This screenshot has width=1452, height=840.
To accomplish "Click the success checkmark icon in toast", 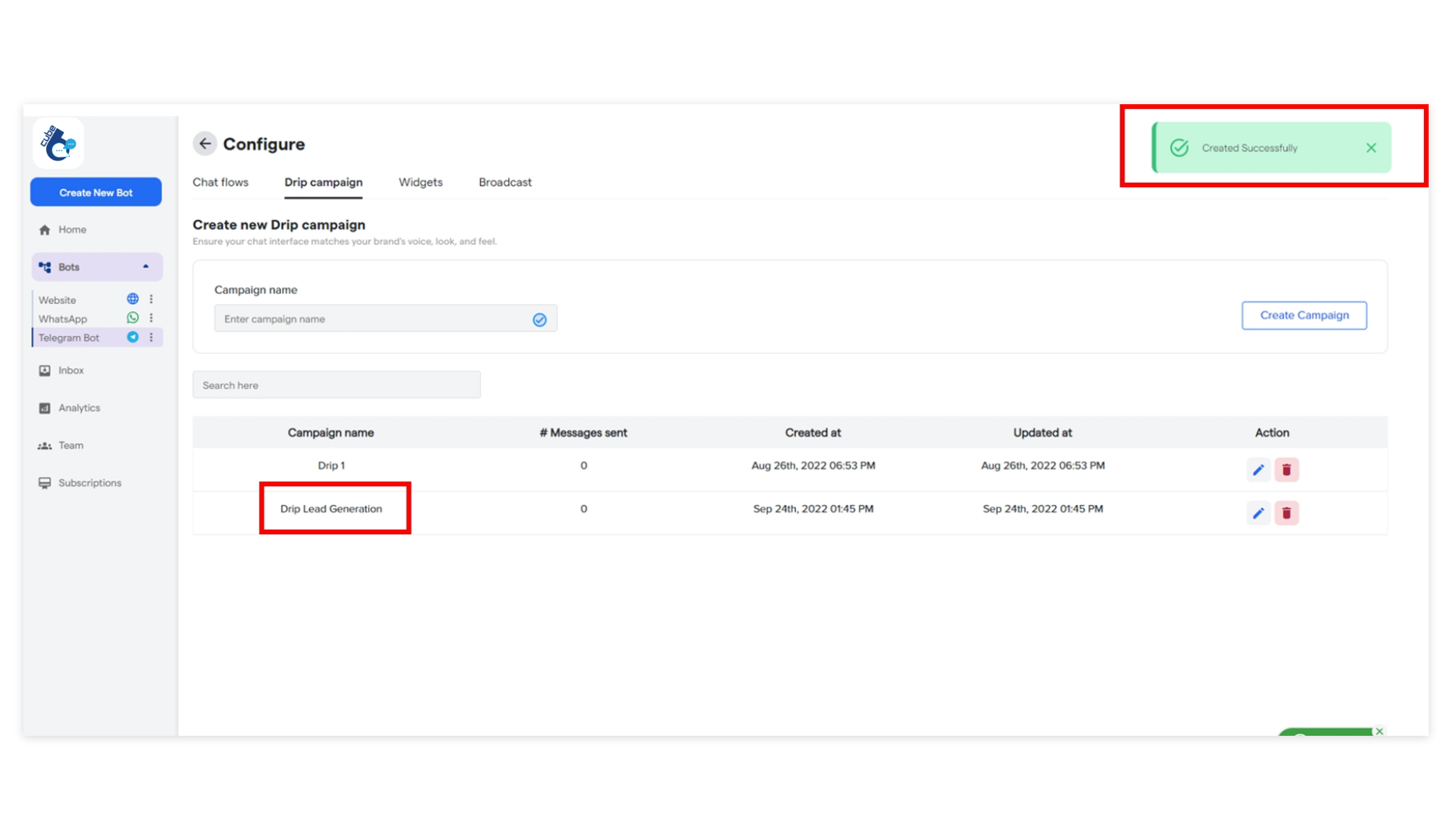I will pyautogui.click(x=1180, y=148).
